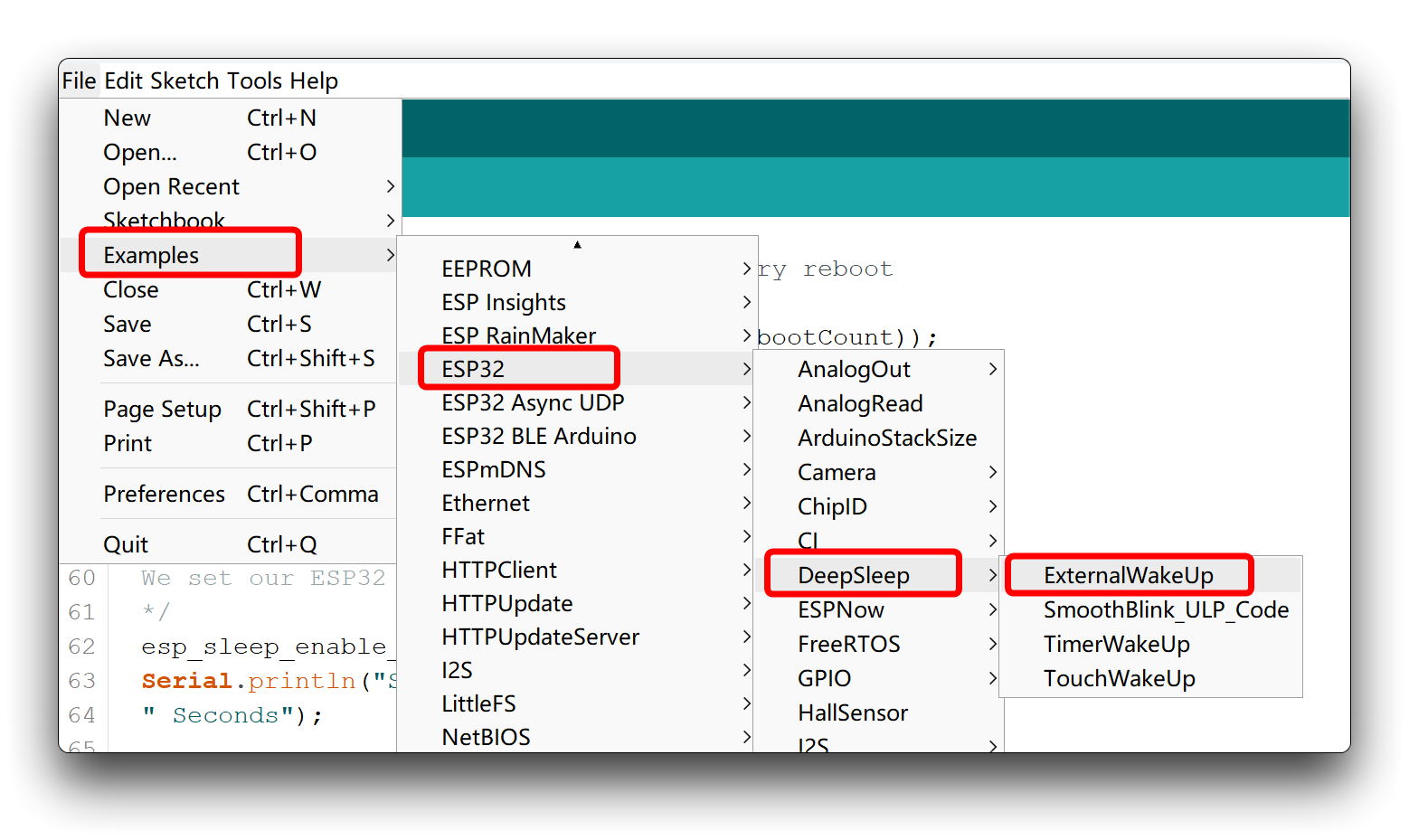Screen dimensions: 1409x840
Task: Choose Save As... menu entry
Action: [x=230, y=358]
